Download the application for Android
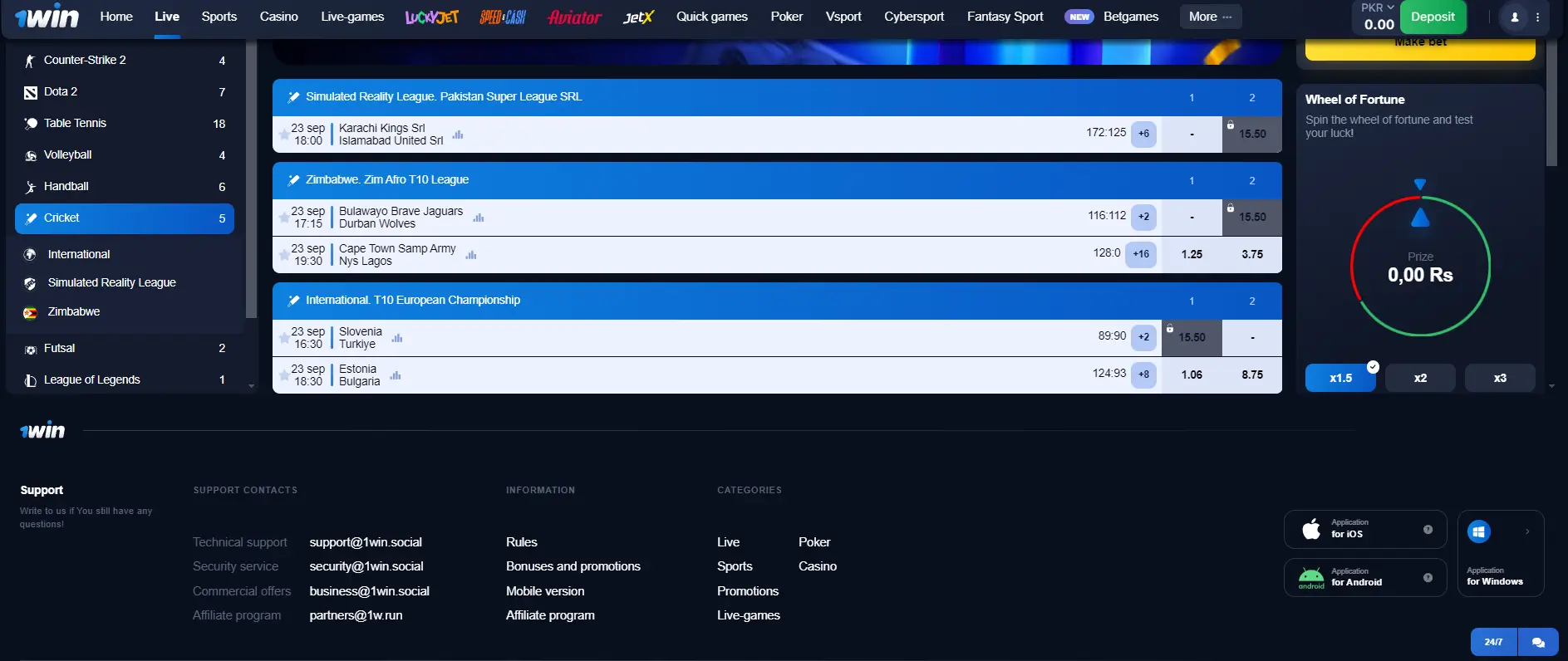This screenshot has height=661, width=1568. tap(1364, 577)
